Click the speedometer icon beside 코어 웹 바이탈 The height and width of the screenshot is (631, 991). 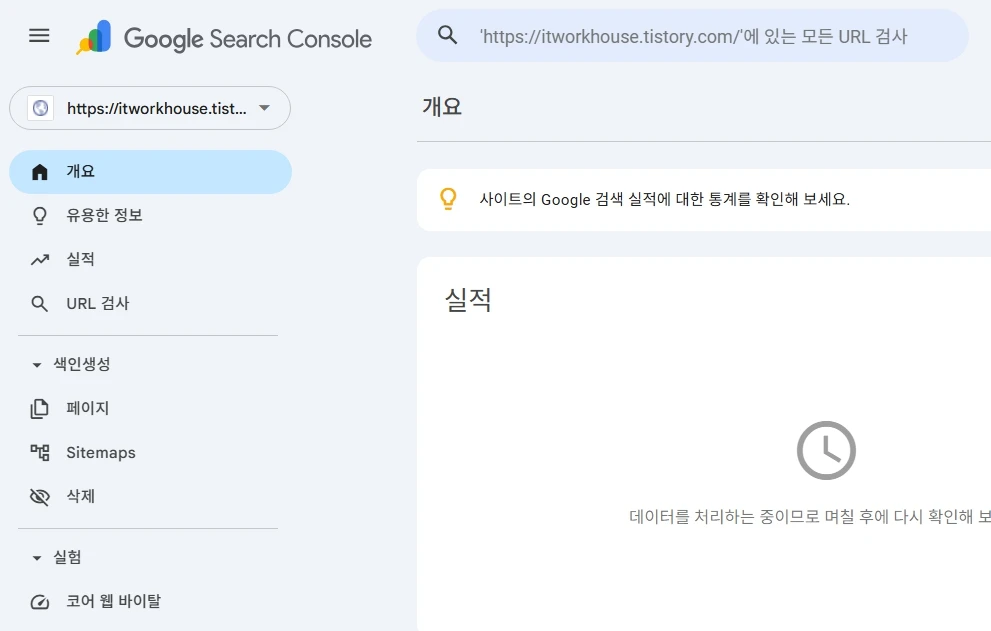click(x=40, y=602)
